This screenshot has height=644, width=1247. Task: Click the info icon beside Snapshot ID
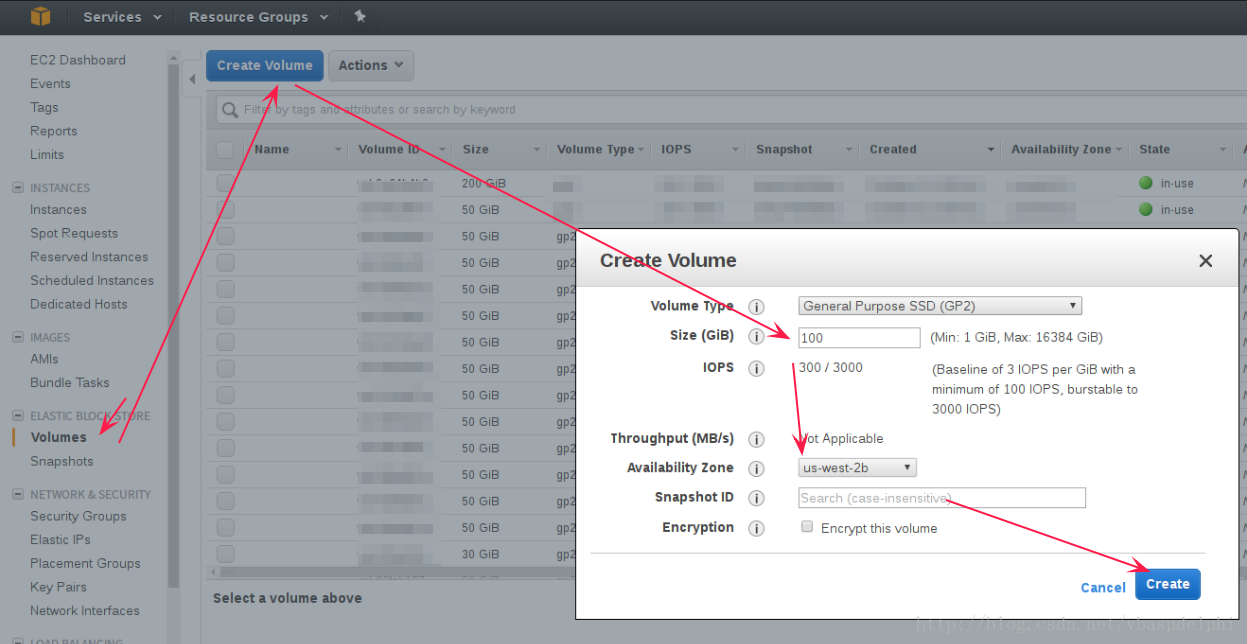(x=757, y=498)
